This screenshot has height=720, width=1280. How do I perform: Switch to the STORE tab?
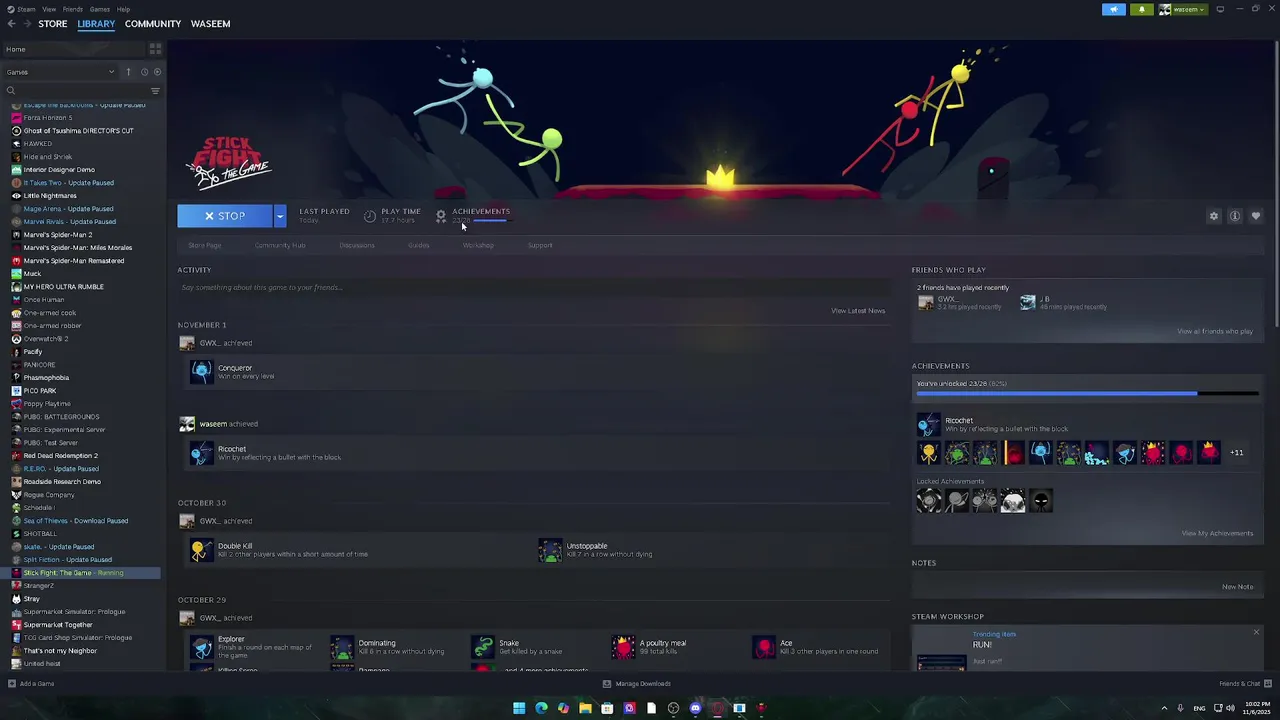pos(53,23)
